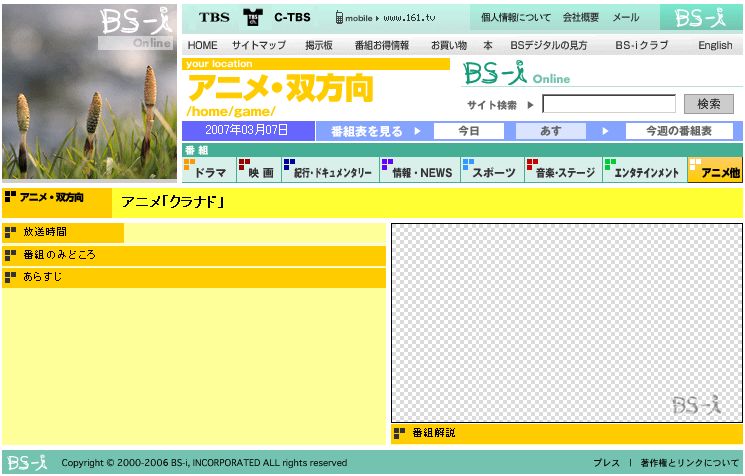The height and width of the screenshot is (476, 745).
Task: Select the 映画 category tab
Action: coord(259,170)
